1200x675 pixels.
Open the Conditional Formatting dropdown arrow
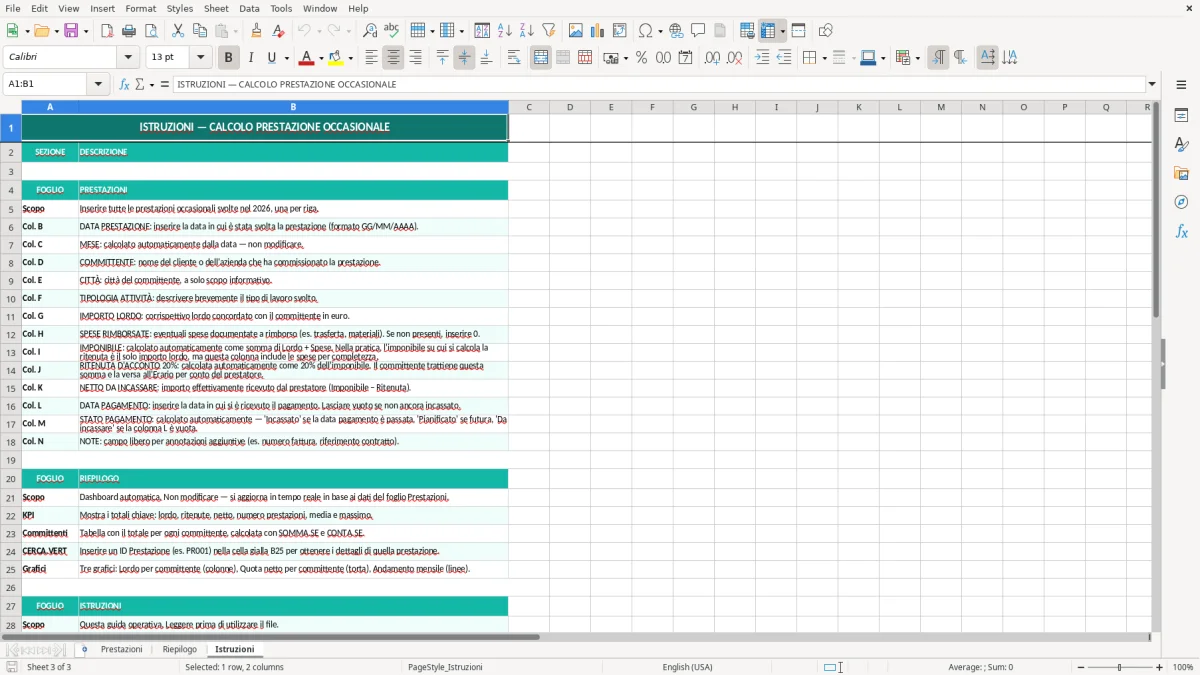pyautogui.click(x=917, y=58)
